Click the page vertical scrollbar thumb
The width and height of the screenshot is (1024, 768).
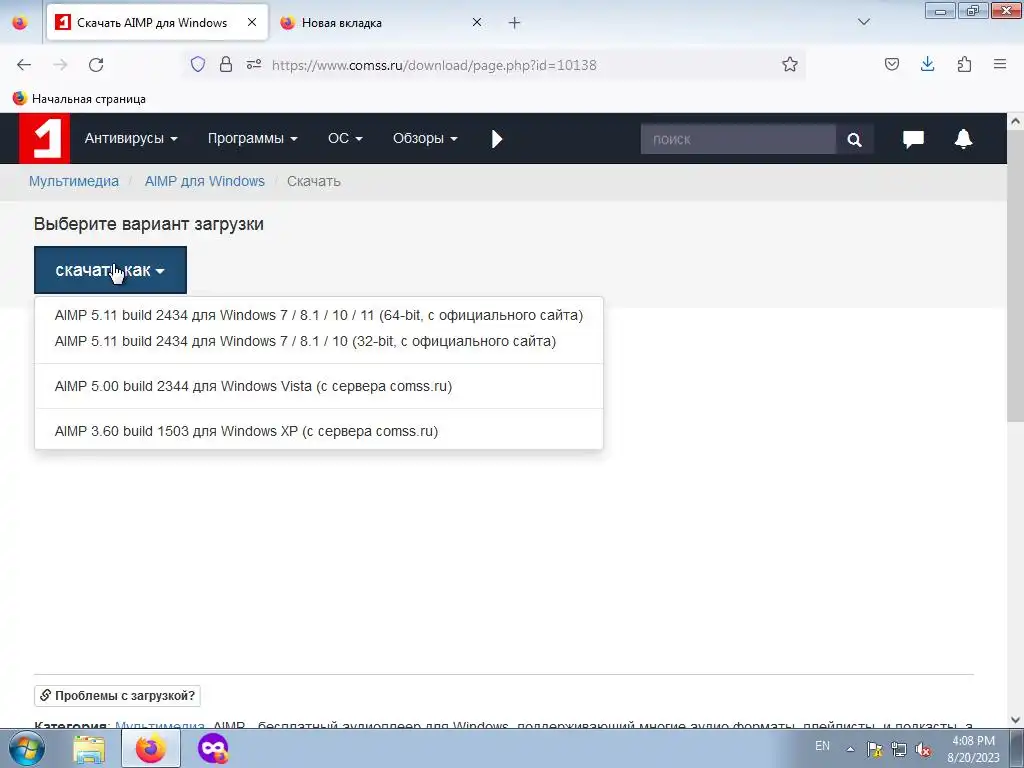(x=1015, y=276)
